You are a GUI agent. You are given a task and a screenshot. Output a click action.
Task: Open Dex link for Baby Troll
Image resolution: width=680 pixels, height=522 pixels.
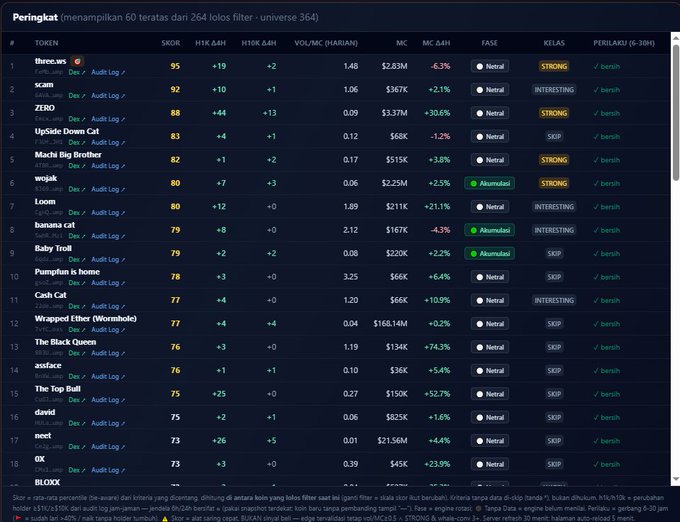77,260
